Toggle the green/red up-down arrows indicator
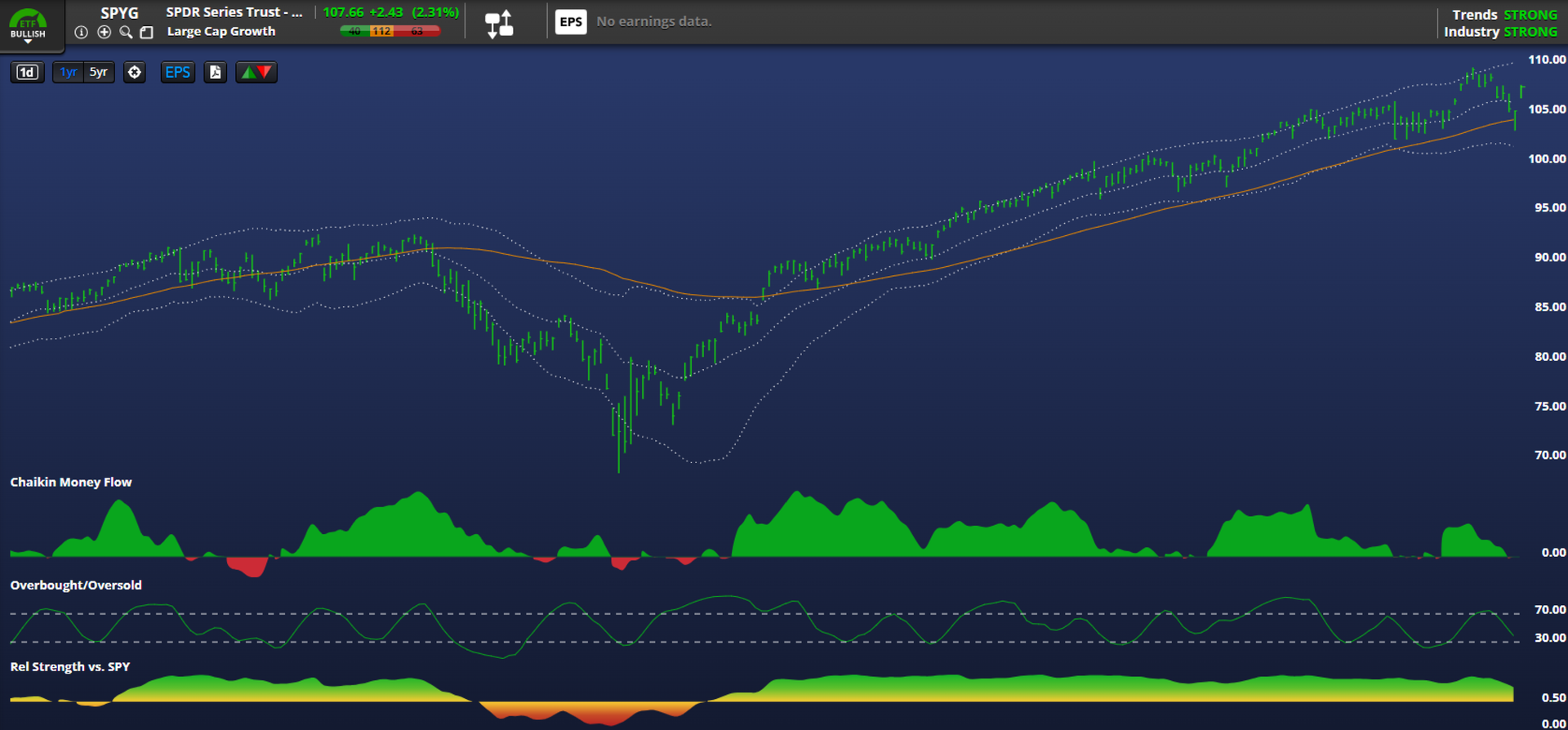This screenshot has height=730, width=1568. [x=256, y=73]
